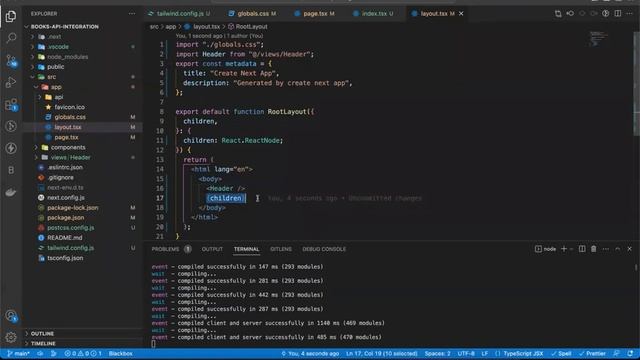Open tsconfig.json file
Screen dimensions: 640x360
tap(65, 258)
